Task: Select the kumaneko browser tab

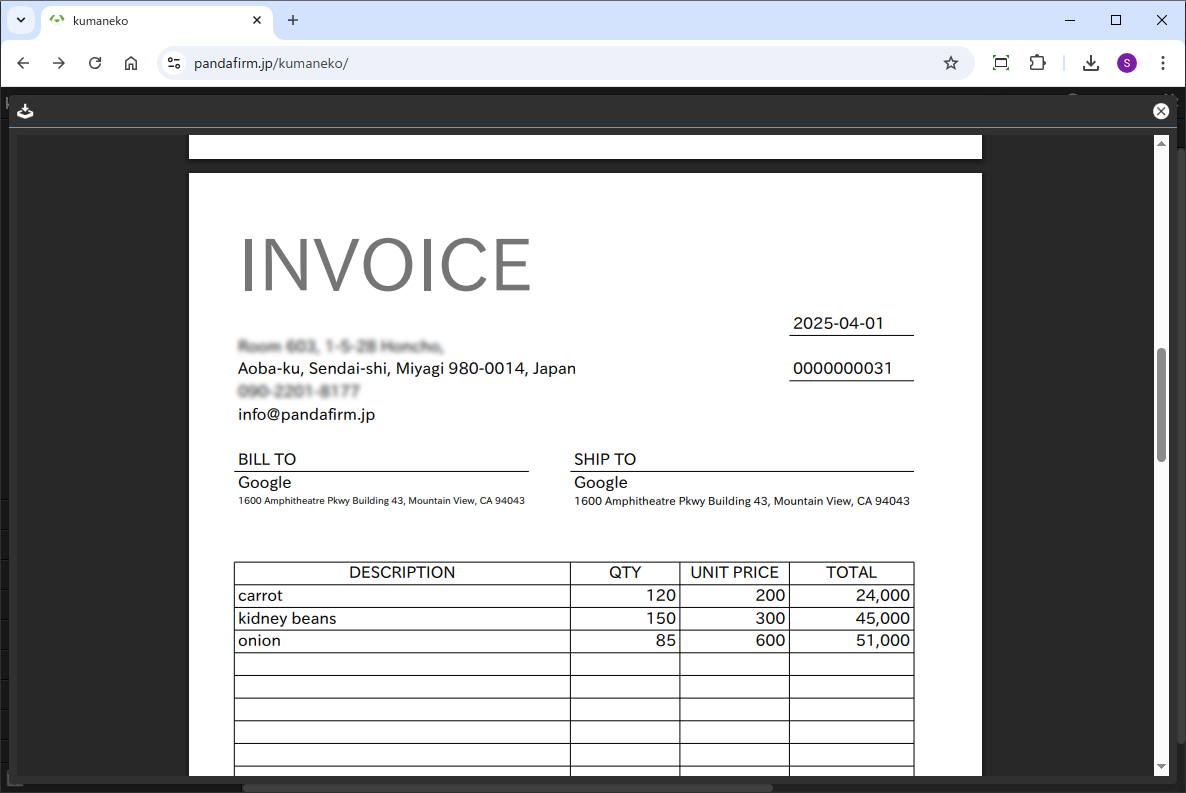Action: 150,20
